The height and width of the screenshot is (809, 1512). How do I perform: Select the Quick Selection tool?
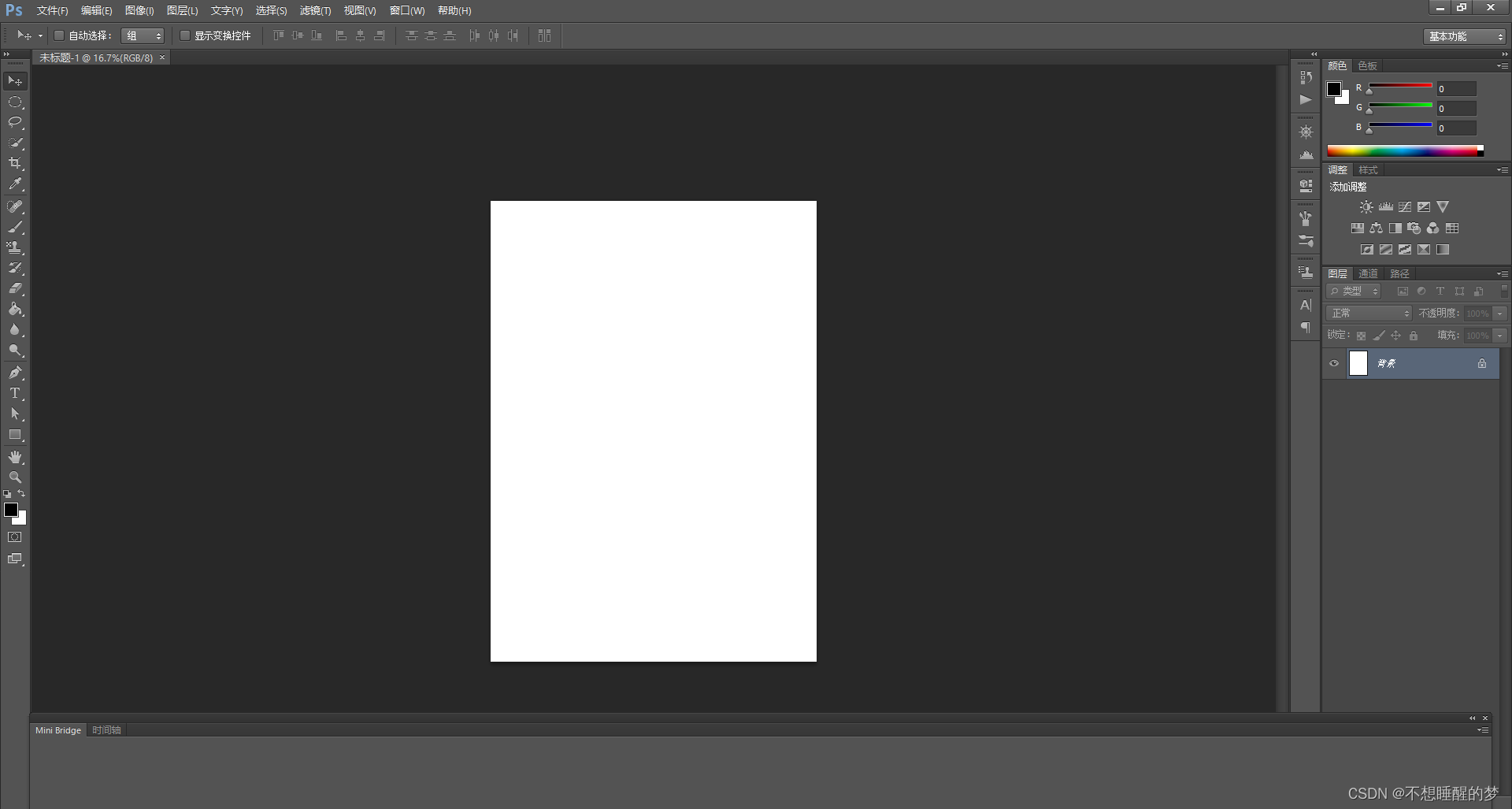[x=15, y=143]
